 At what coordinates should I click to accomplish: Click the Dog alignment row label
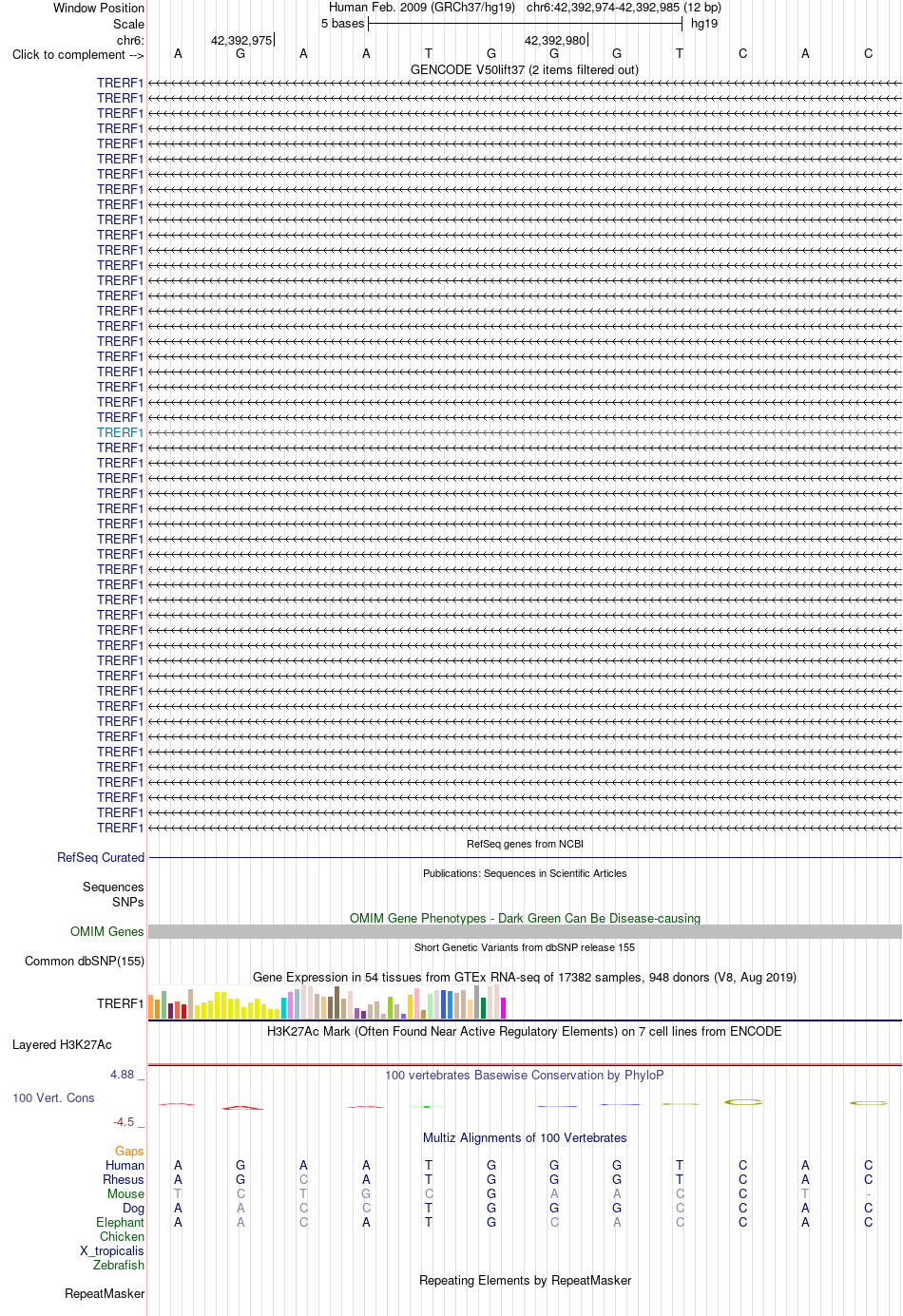click(x=134, y=1208)
